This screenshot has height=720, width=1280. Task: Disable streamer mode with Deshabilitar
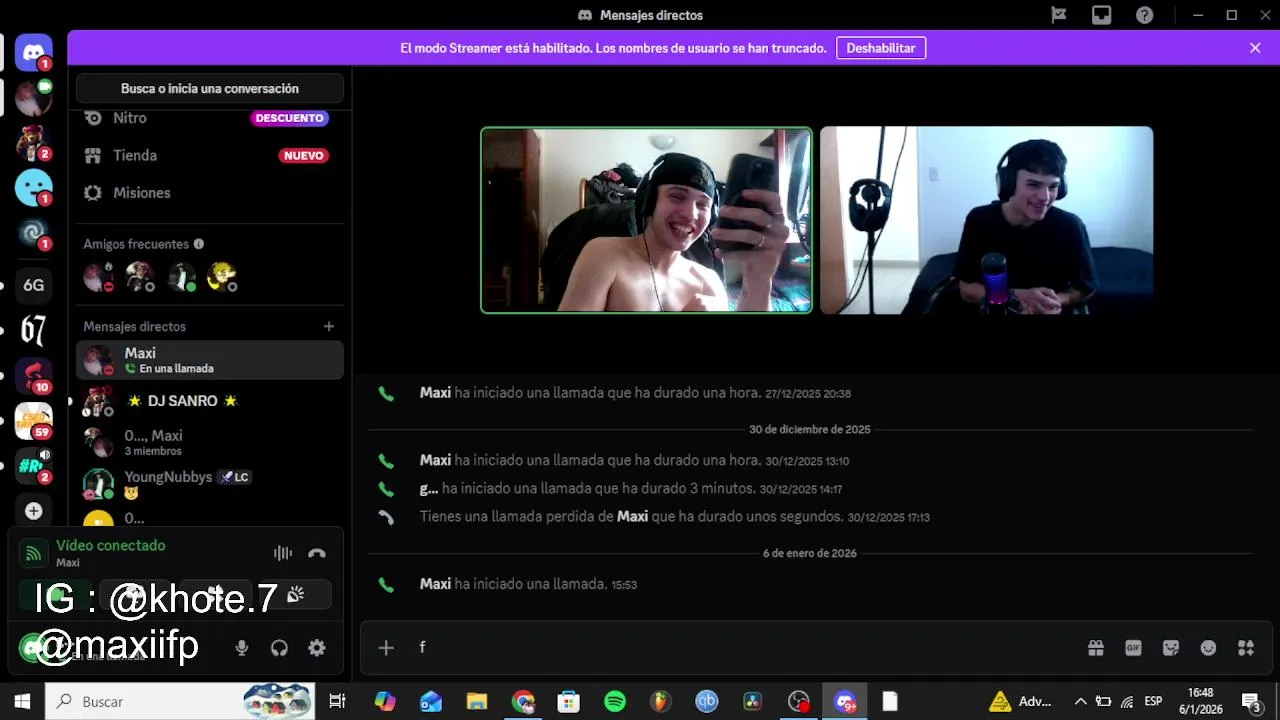881,48
